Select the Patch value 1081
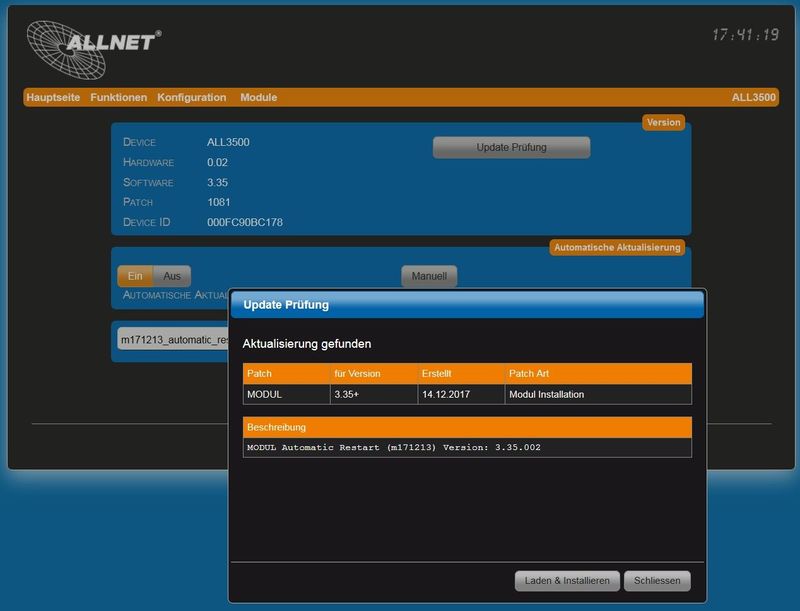The image size is (800, 611). 219,202
